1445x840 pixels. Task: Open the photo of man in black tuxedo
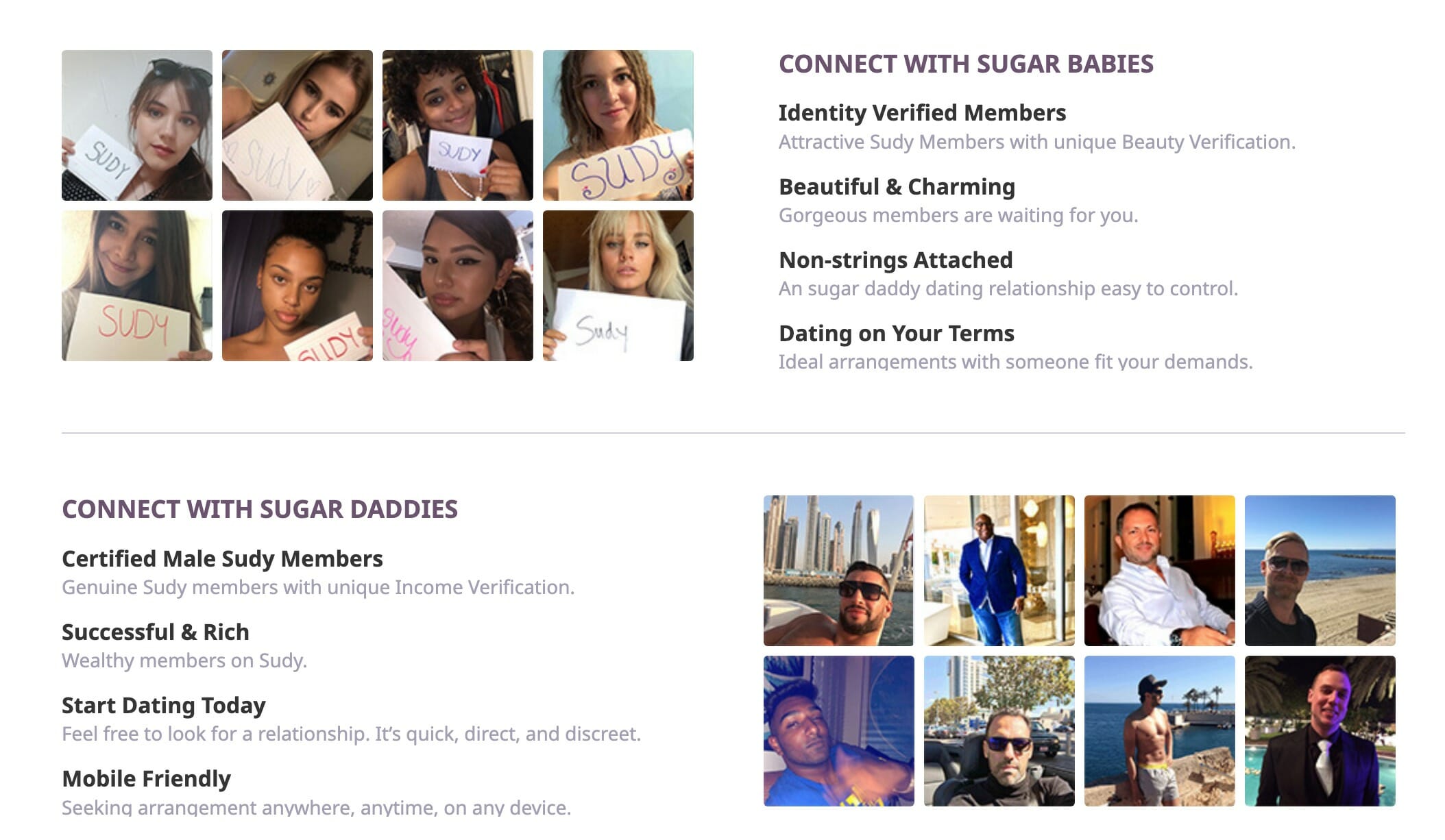[x=1320, y=731]
